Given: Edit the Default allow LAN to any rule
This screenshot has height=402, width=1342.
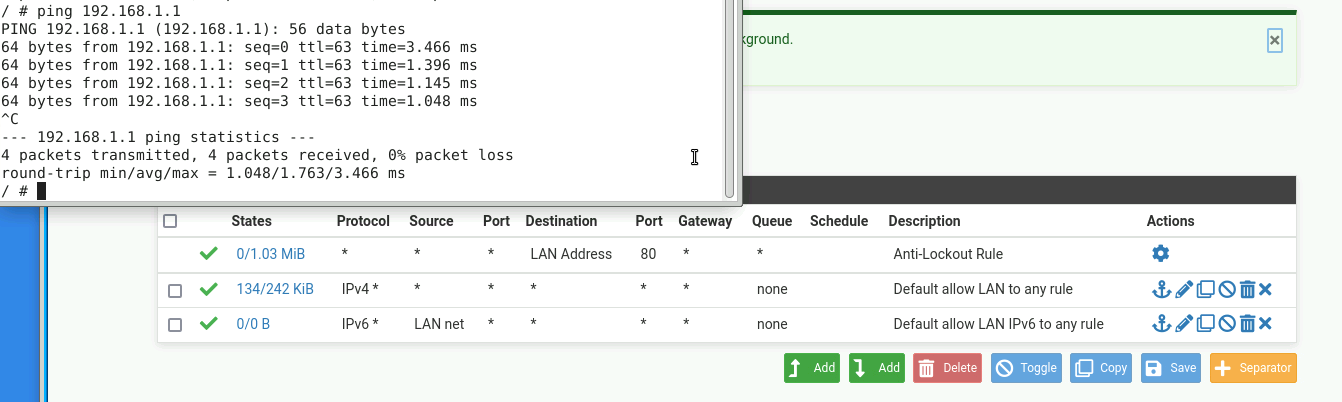Looking at the screenshot, I should tap(1184, 290).
